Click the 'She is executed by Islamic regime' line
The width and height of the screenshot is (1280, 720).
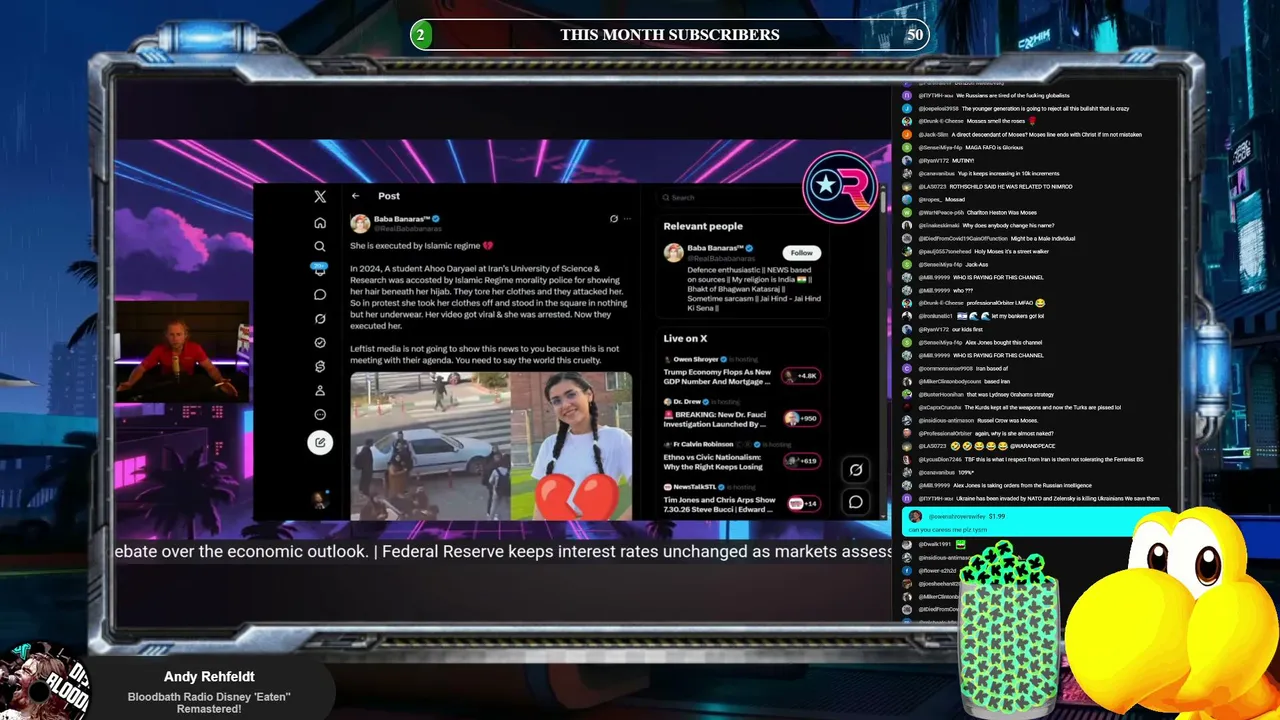tap(421, 246)
